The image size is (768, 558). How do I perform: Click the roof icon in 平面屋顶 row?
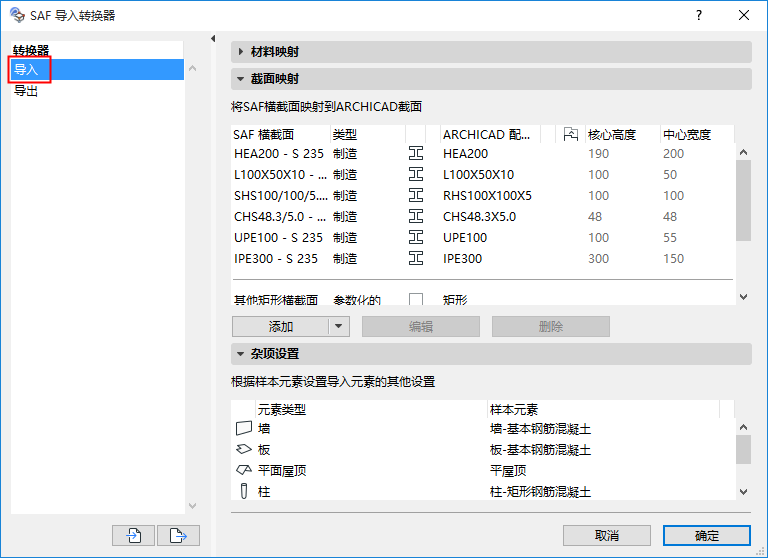coord(244,470)
